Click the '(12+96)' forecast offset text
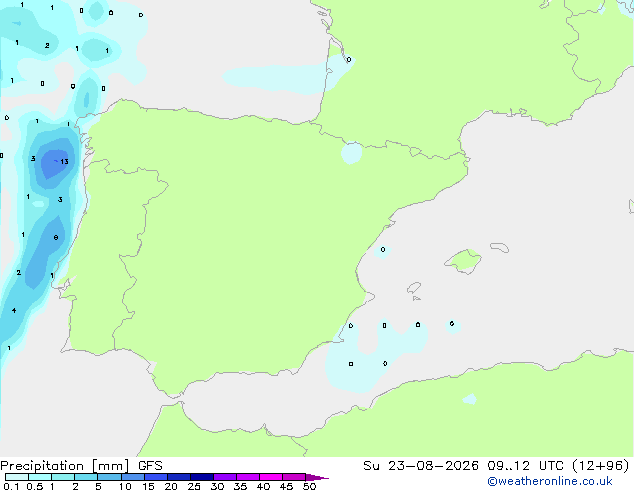Image resolution: width=634 pixels, height=490 pixels. tap(601, 466)
